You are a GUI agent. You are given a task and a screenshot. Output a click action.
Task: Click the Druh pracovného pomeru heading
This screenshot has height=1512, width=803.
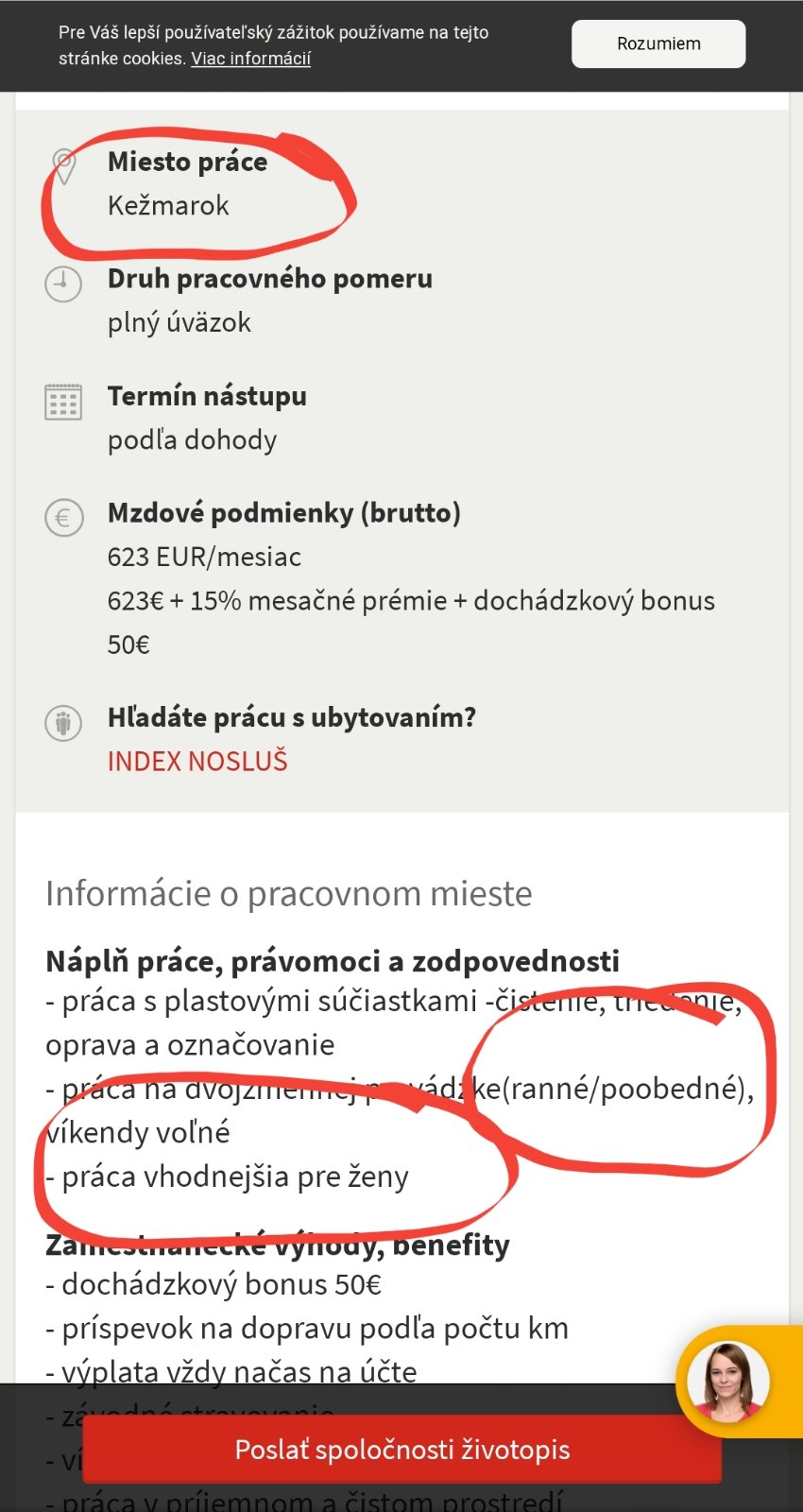click(270, 279)
